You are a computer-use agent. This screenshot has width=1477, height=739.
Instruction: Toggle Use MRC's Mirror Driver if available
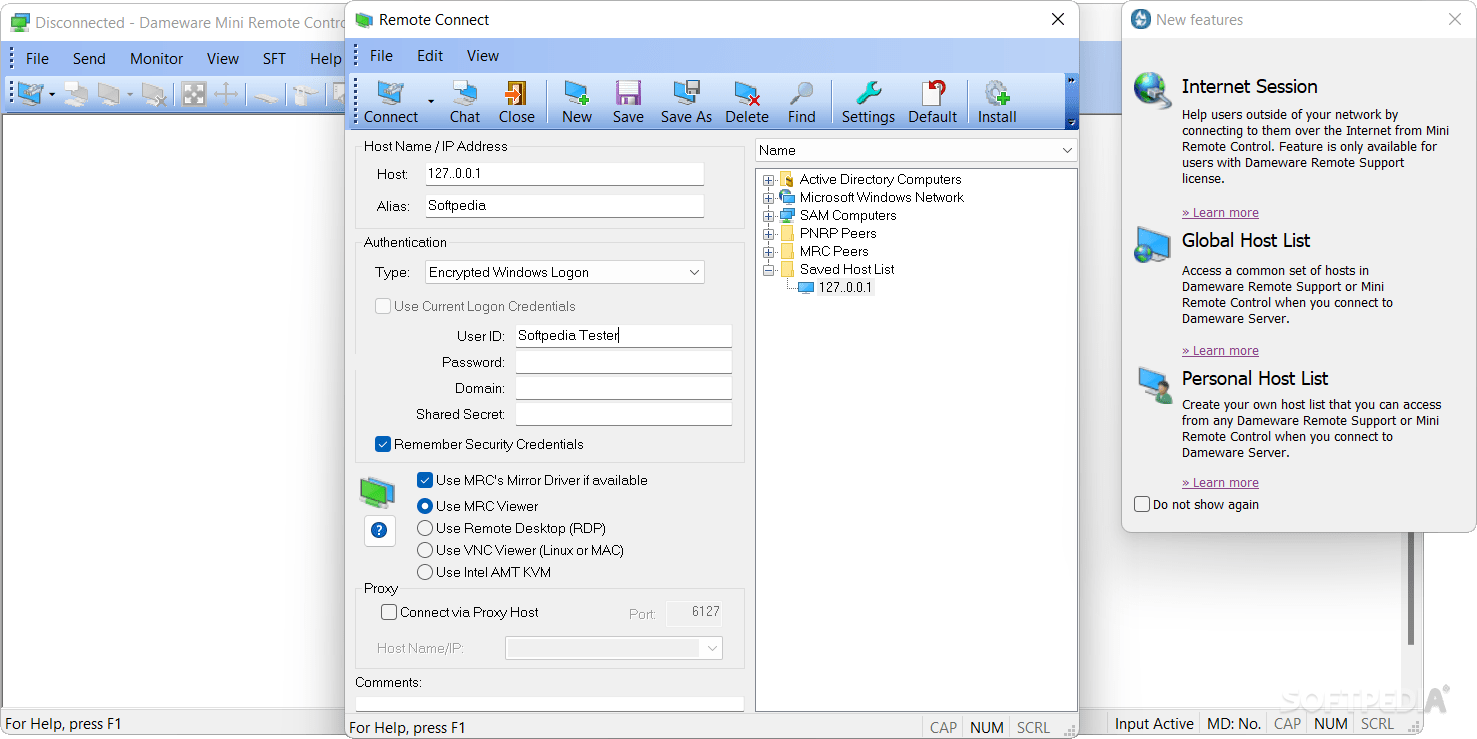click(x=425, y=480)
